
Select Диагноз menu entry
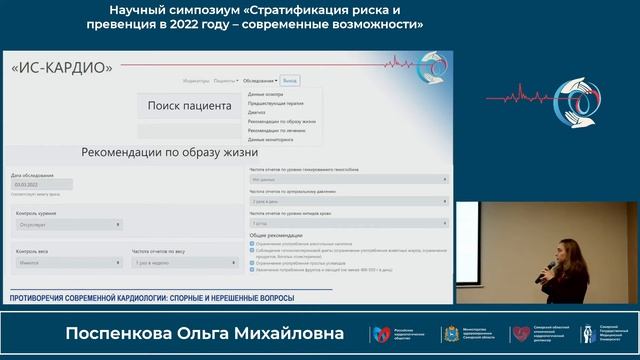click(256, 112)
